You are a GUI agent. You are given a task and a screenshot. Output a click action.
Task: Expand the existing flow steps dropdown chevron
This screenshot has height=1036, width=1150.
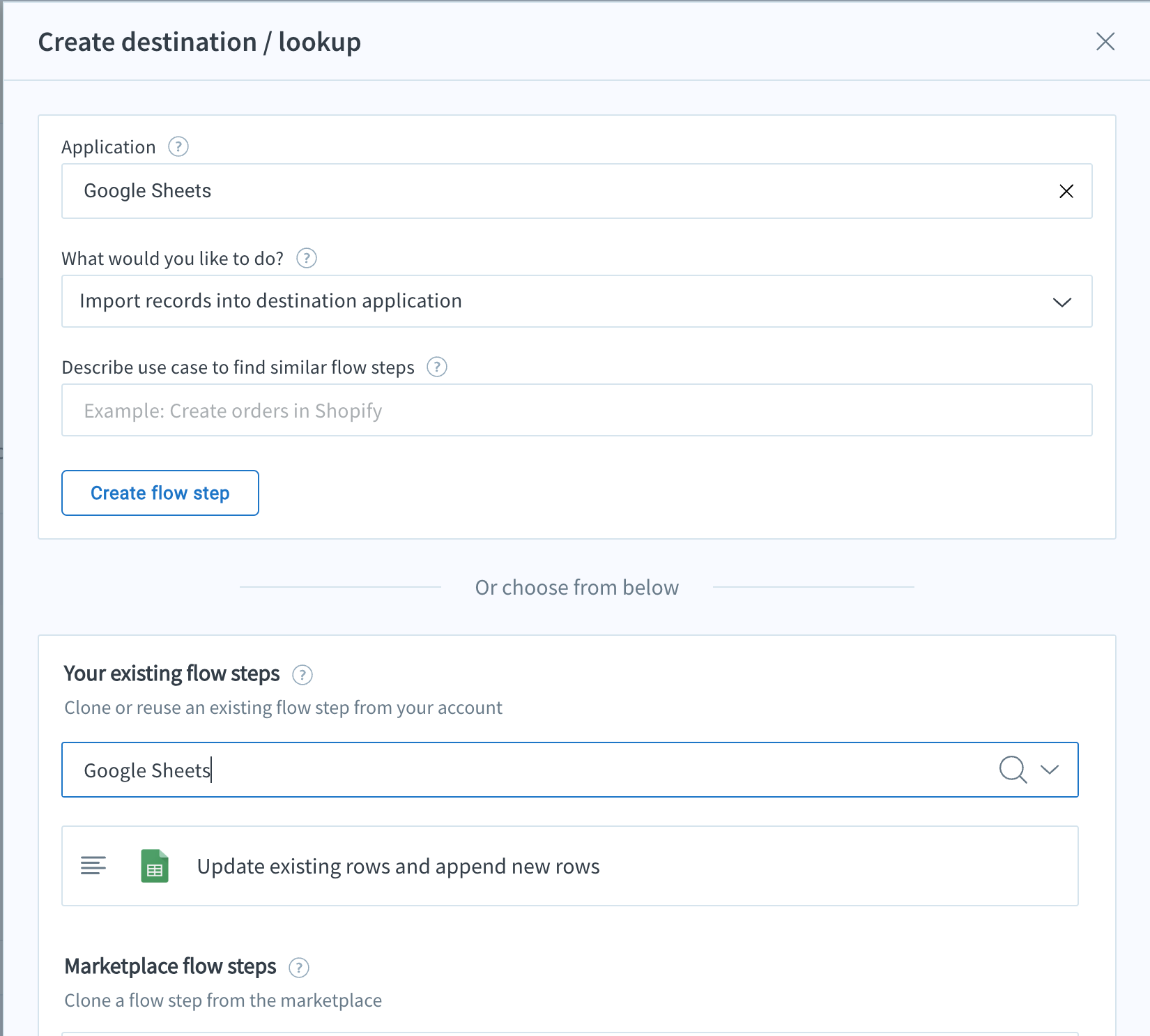1050,770
